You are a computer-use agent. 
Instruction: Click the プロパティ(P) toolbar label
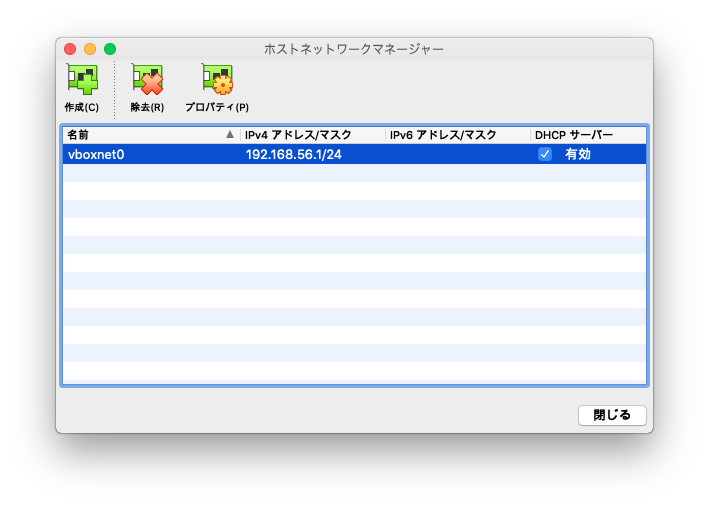pyautogui.click(x=216, y=107)
